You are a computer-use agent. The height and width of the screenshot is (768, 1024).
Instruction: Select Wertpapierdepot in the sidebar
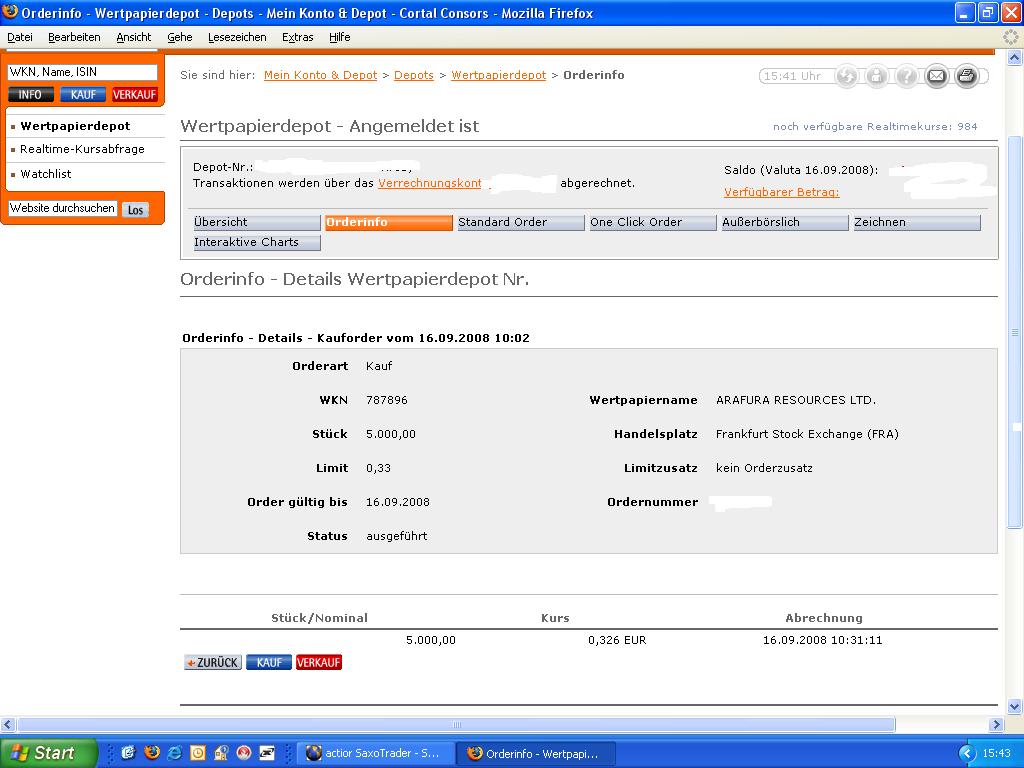(74, 126)
